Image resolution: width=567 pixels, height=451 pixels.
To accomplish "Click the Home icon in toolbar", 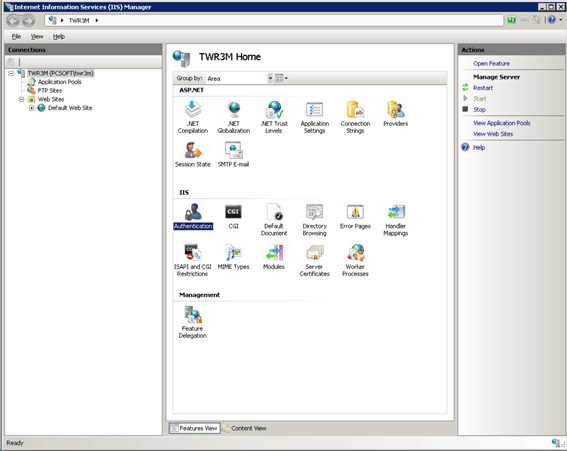I will (537, 20).
